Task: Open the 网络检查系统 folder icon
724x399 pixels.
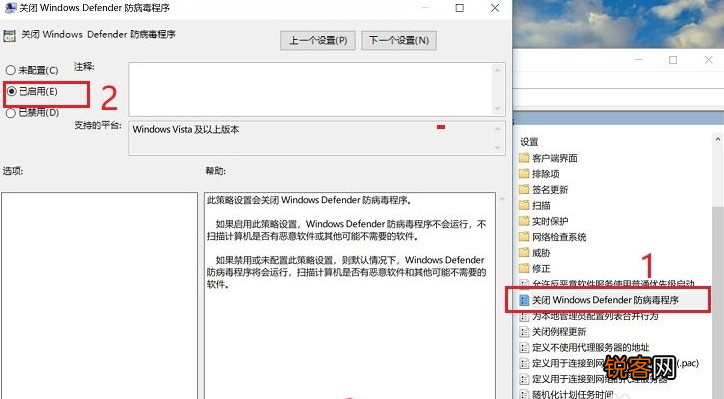Action: (524, 237)
